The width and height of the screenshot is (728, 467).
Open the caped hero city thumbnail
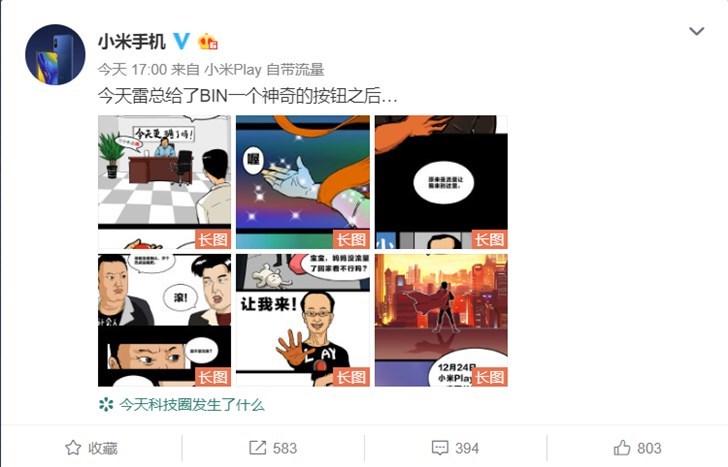tap(441, 320)
